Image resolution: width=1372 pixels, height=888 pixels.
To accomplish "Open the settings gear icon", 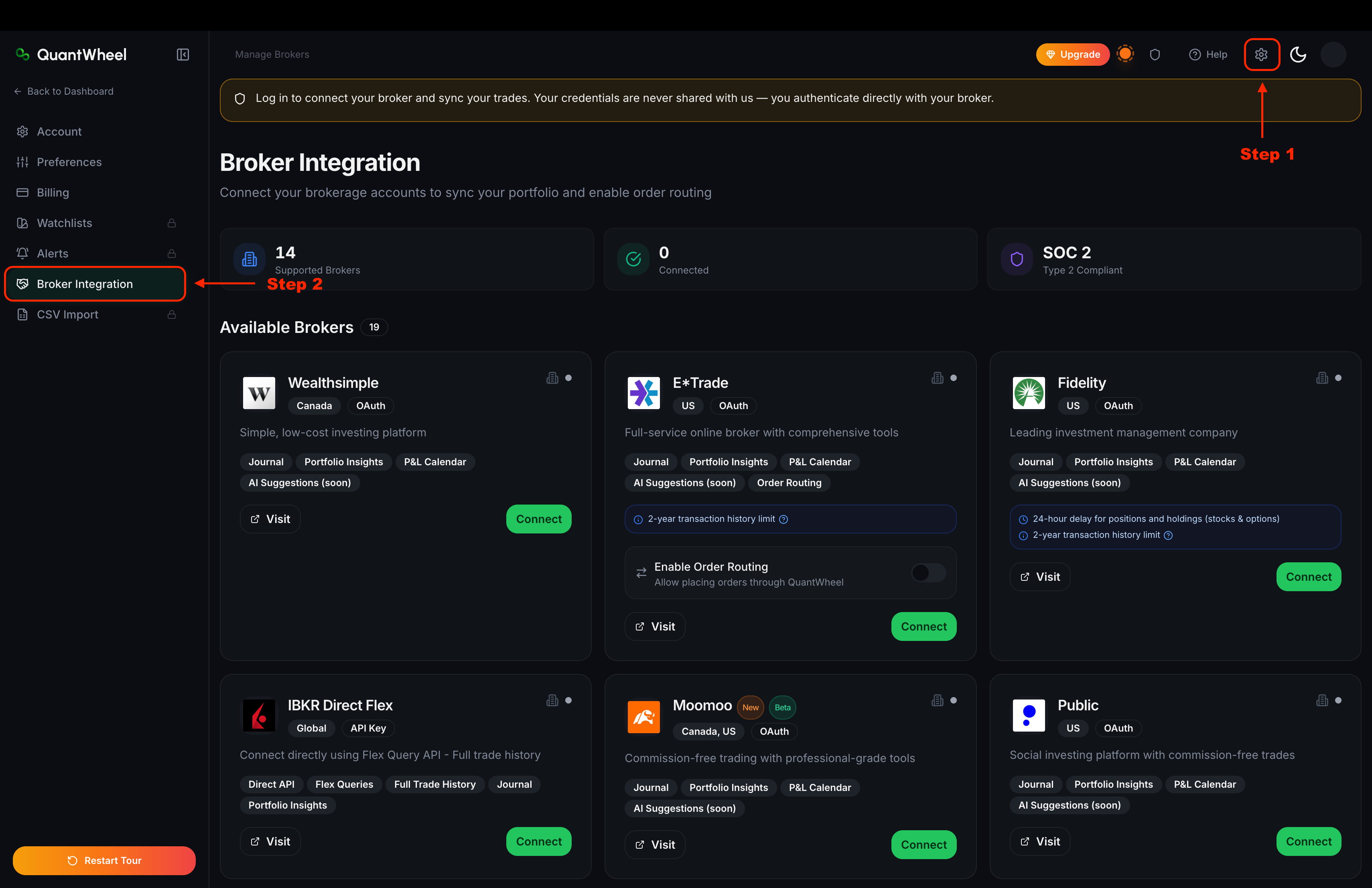I will tap(1261, 54).
